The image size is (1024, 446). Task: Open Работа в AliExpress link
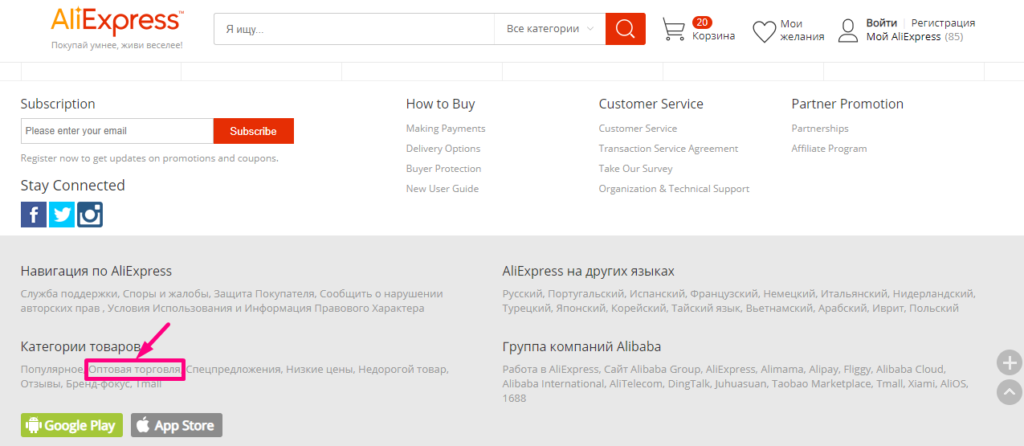[551, 369]
